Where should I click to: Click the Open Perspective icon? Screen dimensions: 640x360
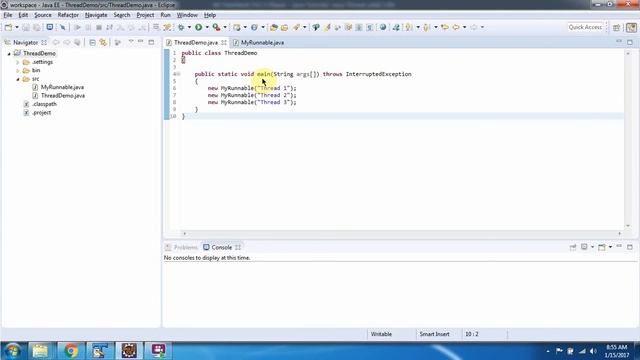point(616,27)
